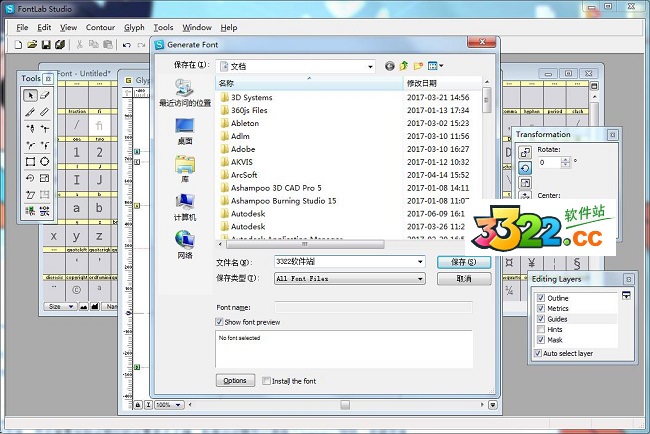
Task: Click the Save (保存) button
Action: tap(464, 262)
